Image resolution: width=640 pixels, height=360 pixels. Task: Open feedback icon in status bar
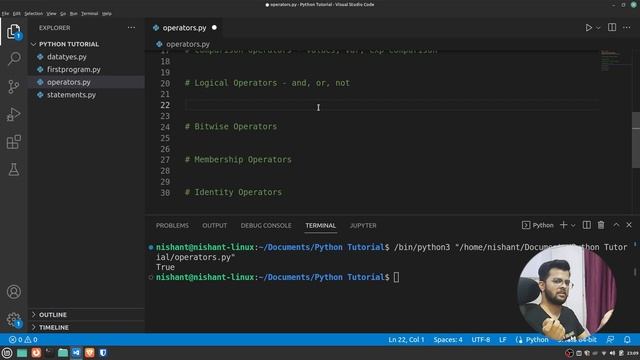tap(610, 340)
